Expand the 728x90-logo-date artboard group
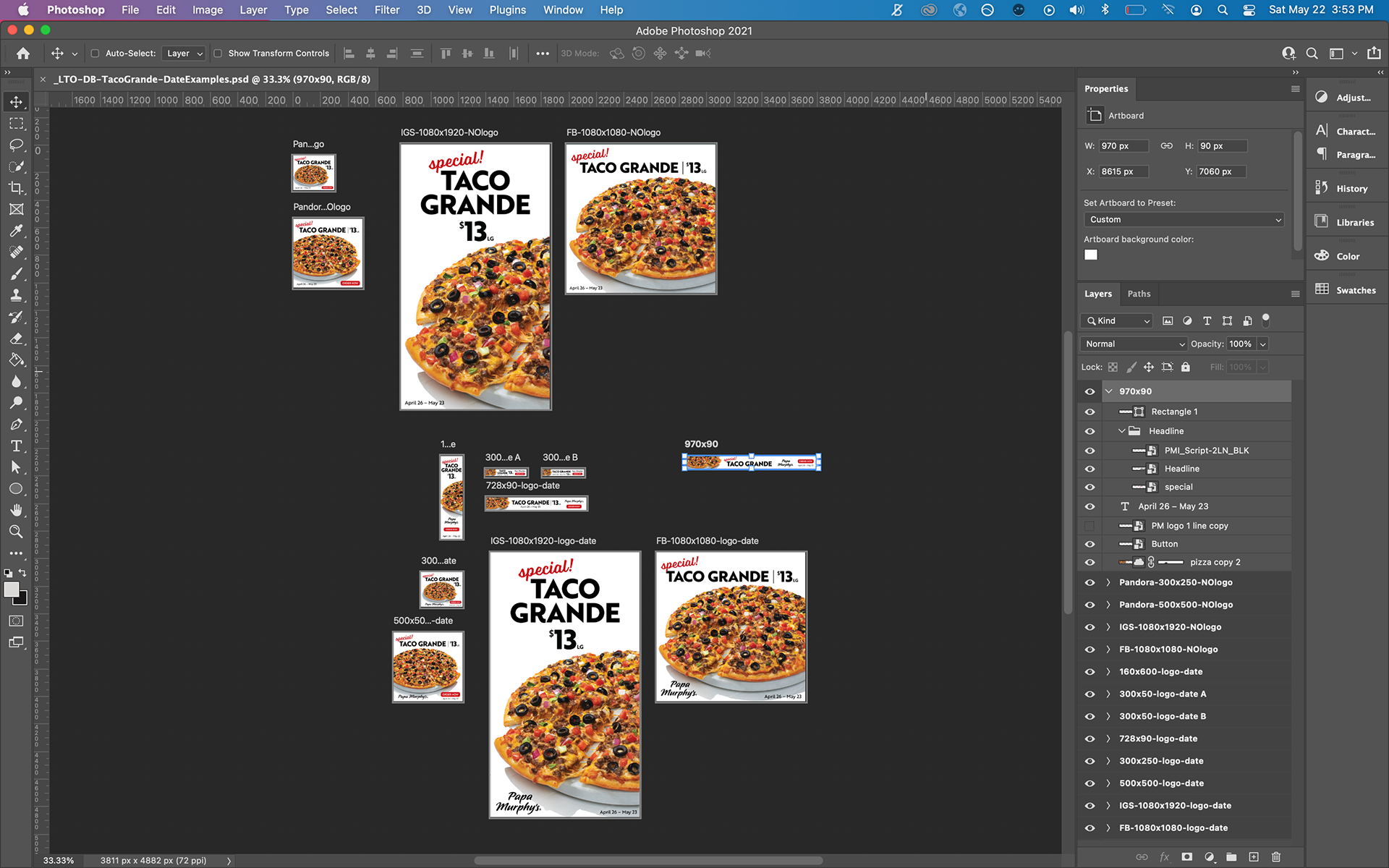 tap(1108, 739)
